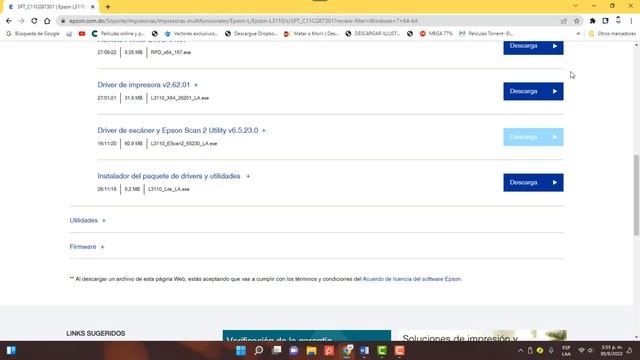
Task: Open the Descargue Dropbox bookmark
Action: coord(251,33)
